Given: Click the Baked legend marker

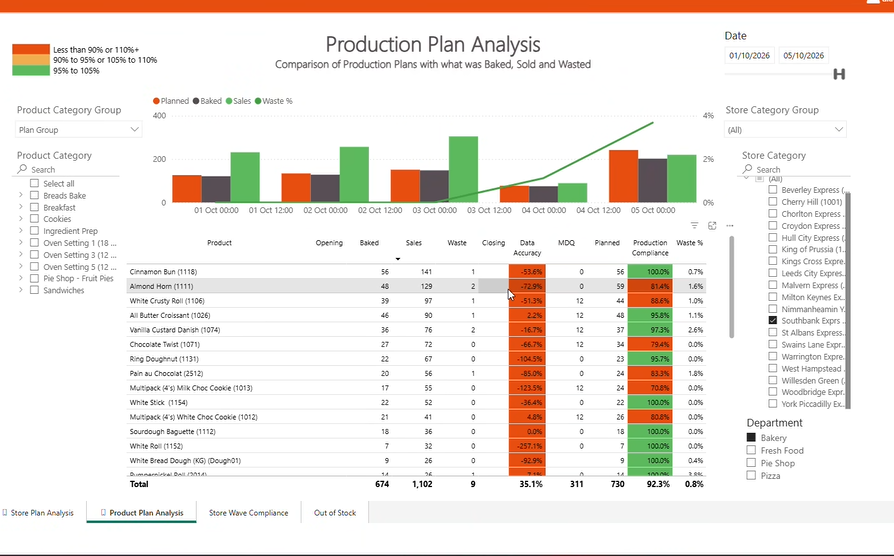Looking at the screenshot, I should [x=196, y=101].
